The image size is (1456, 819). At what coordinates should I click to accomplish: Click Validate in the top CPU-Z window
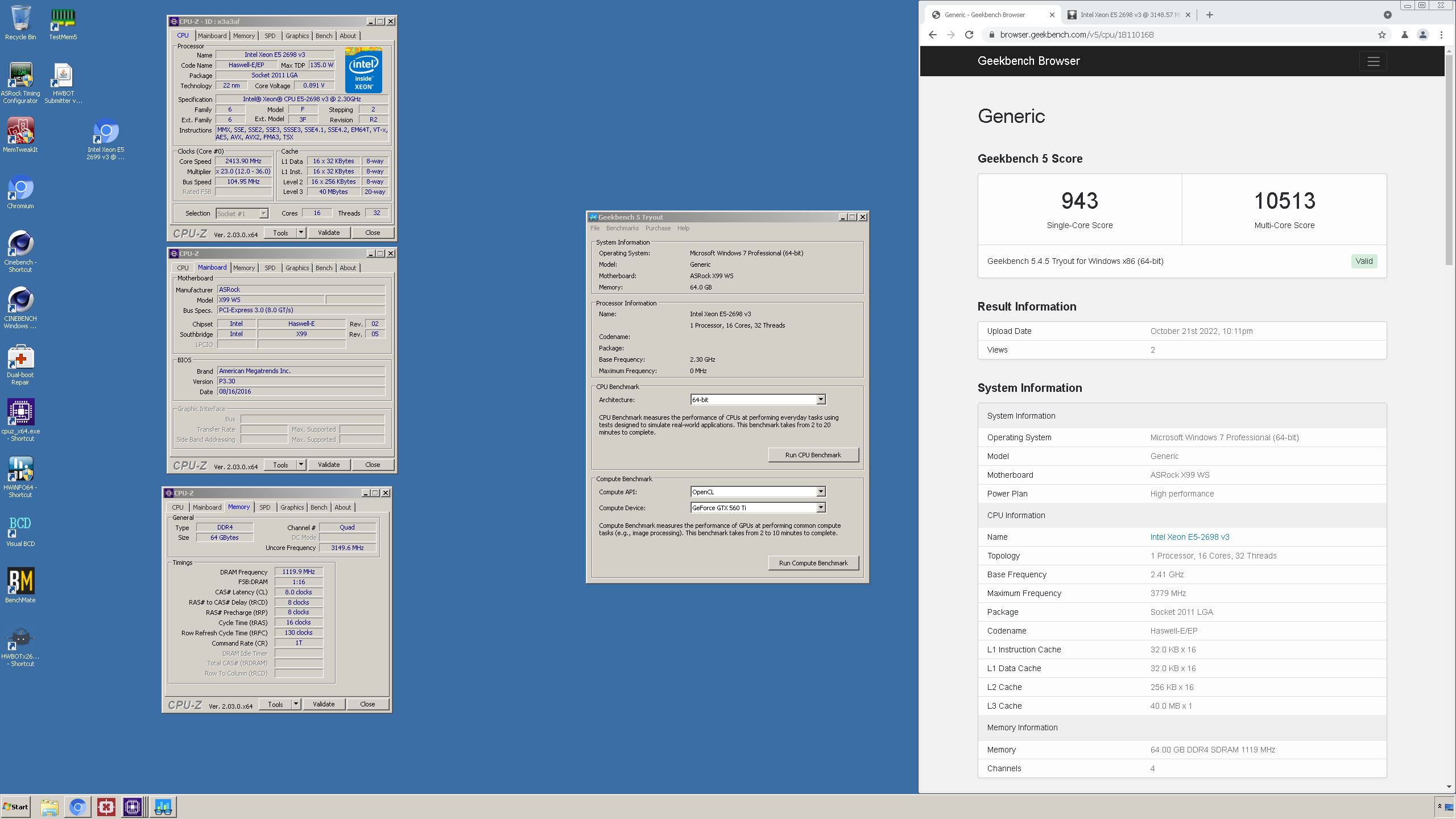[x=329, y=233]
